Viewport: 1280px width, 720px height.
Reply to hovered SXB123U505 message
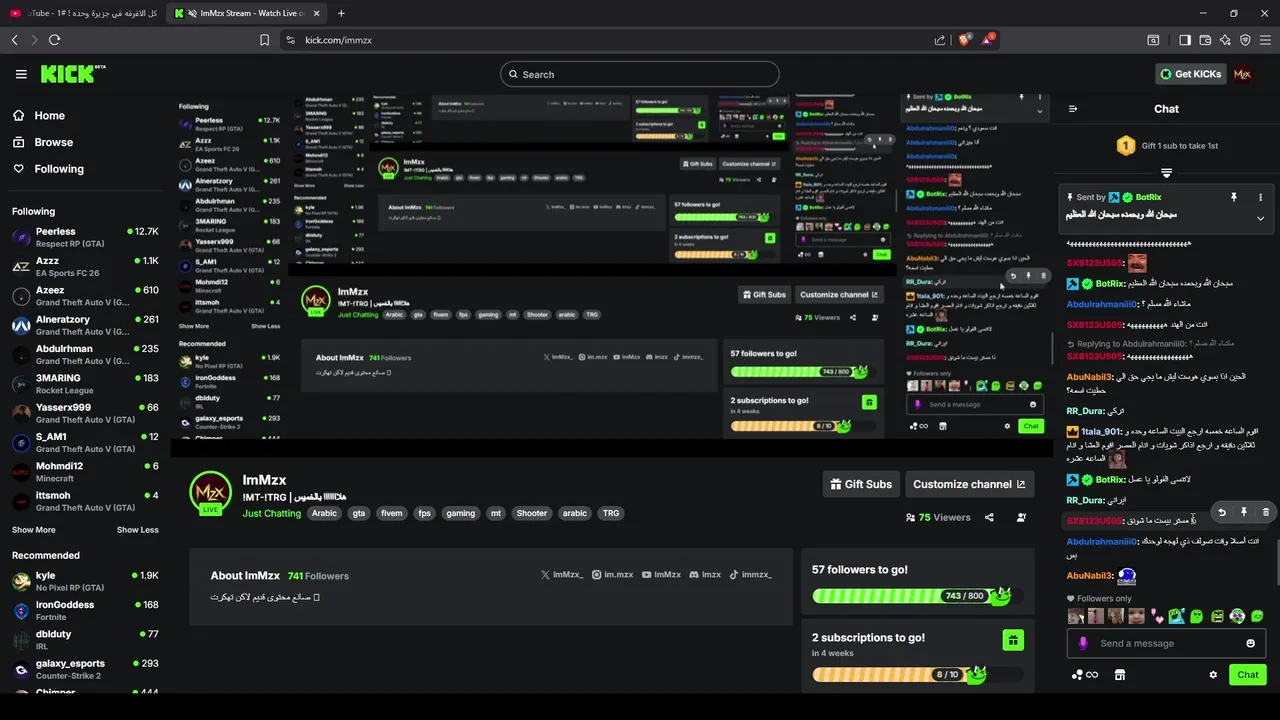point(1222,512)
